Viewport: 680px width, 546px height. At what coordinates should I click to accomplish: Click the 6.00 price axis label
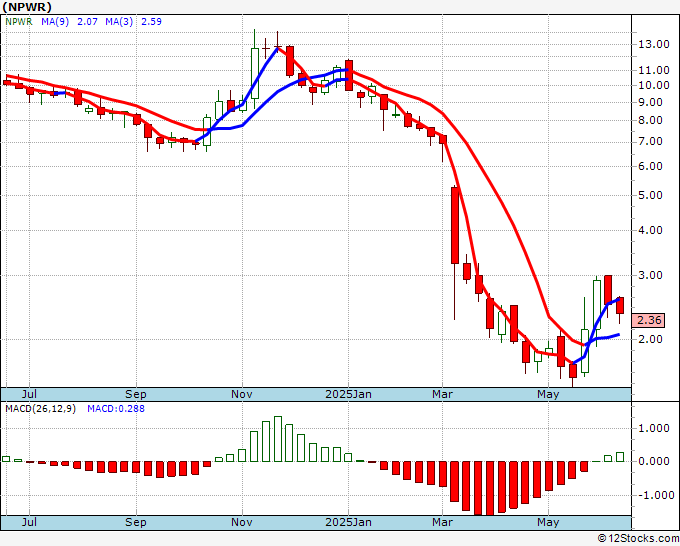(x=650, y=166)
